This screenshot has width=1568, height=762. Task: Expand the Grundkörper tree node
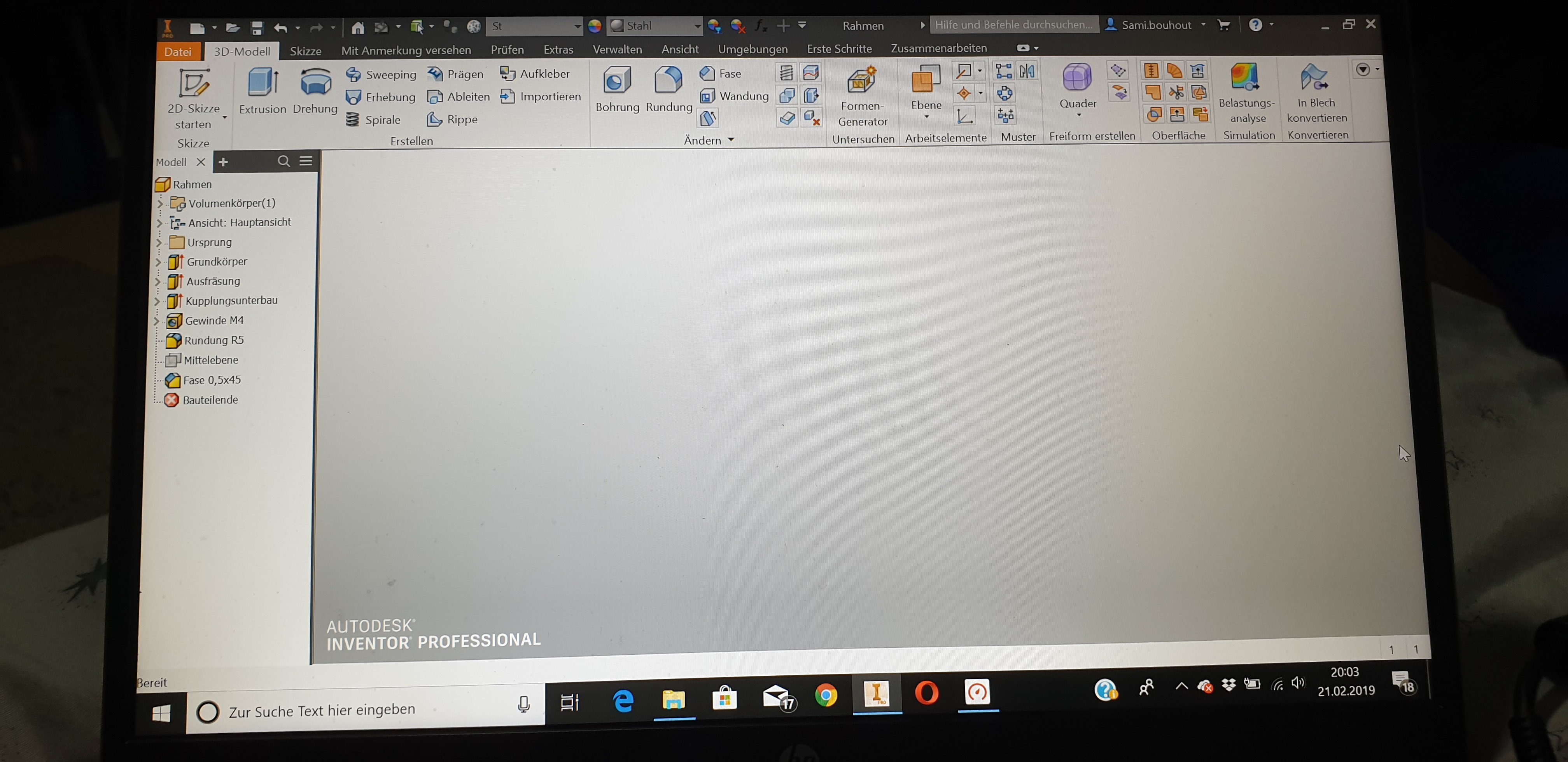pyautogui.click(x=158, y=262)
